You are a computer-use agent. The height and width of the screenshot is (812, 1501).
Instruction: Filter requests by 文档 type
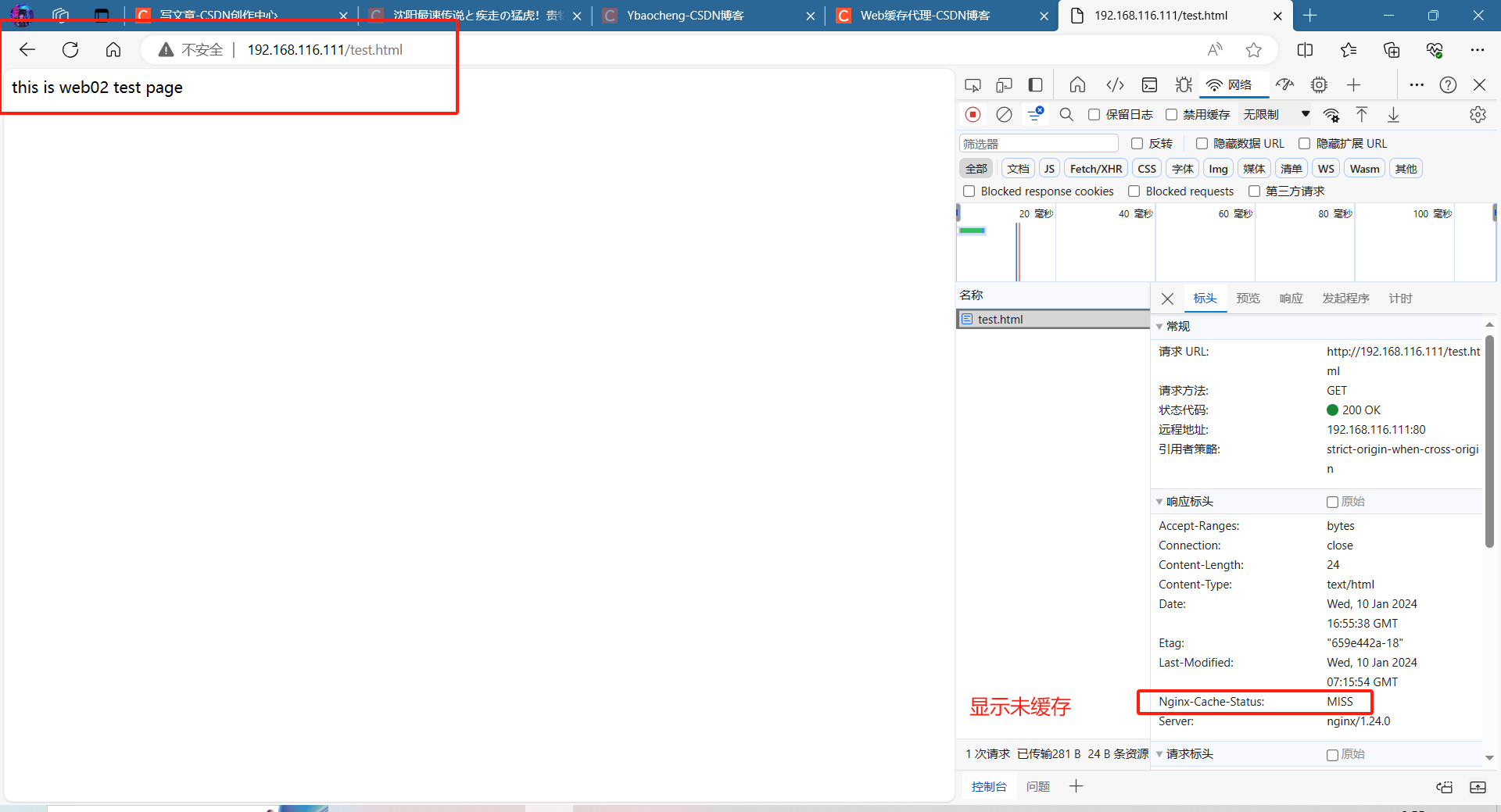[1018, 169]
